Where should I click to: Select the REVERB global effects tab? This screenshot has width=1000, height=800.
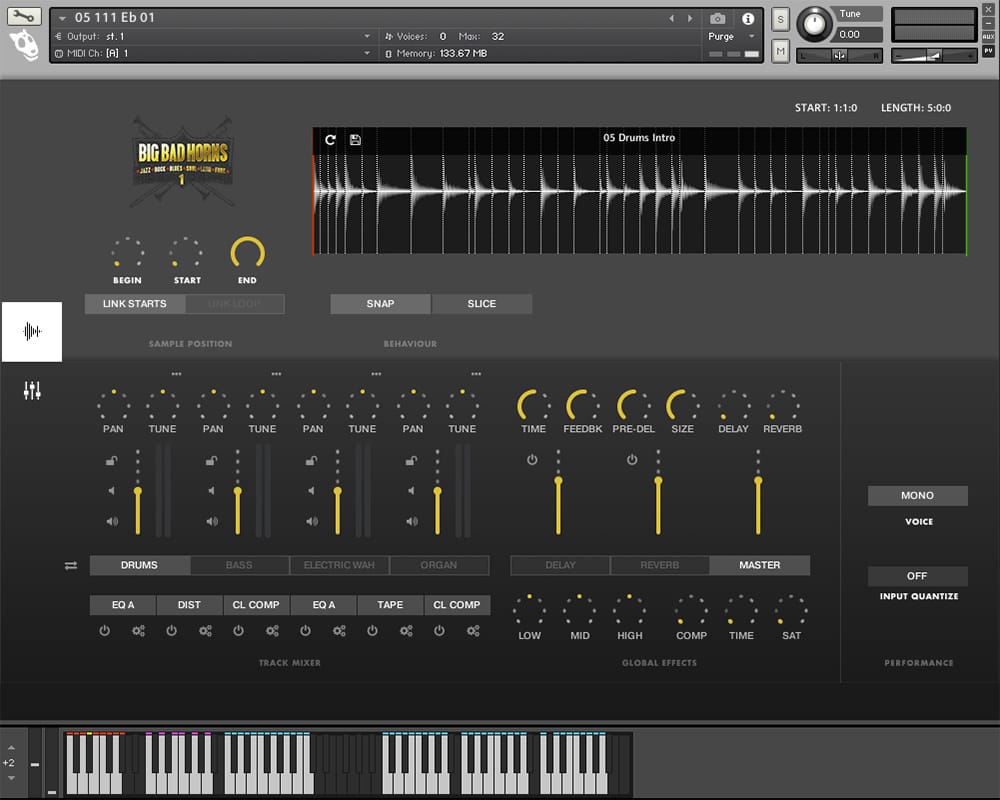[659, 566]
